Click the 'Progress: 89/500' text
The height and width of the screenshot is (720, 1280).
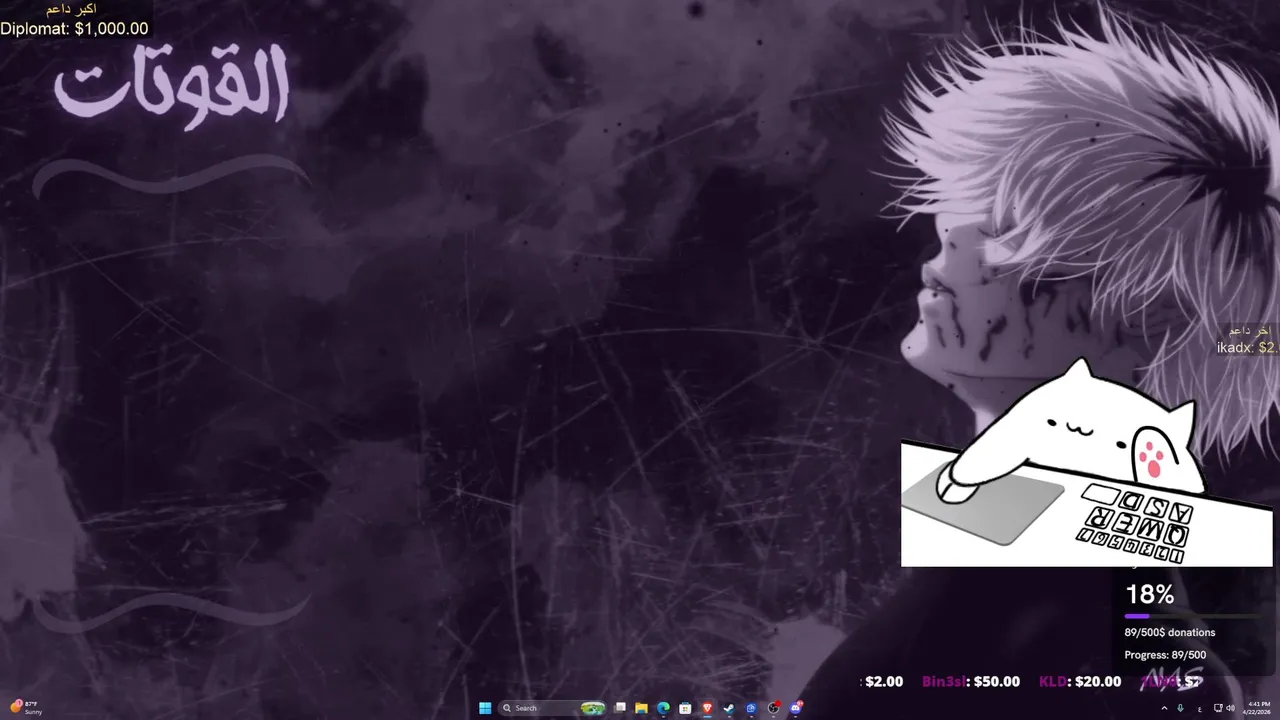click(1165, 655)
